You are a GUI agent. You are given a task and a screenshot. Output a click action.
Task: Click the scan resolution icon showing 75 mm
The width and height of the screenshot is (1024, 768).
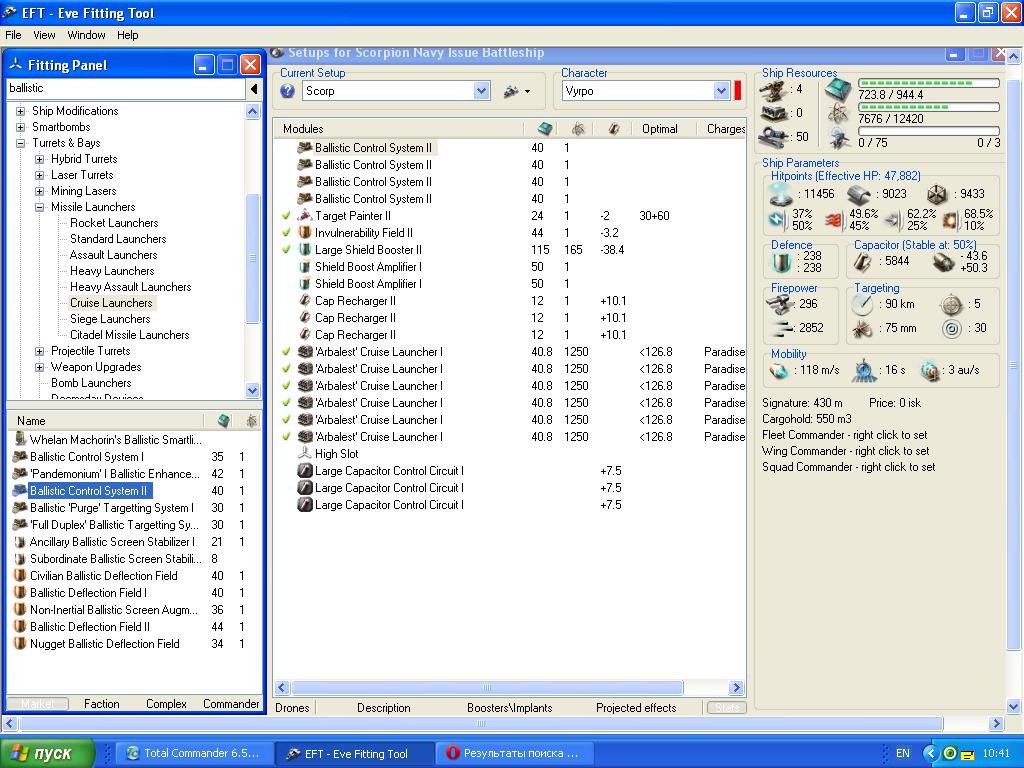pyautogui.click(x=863, y=328)
